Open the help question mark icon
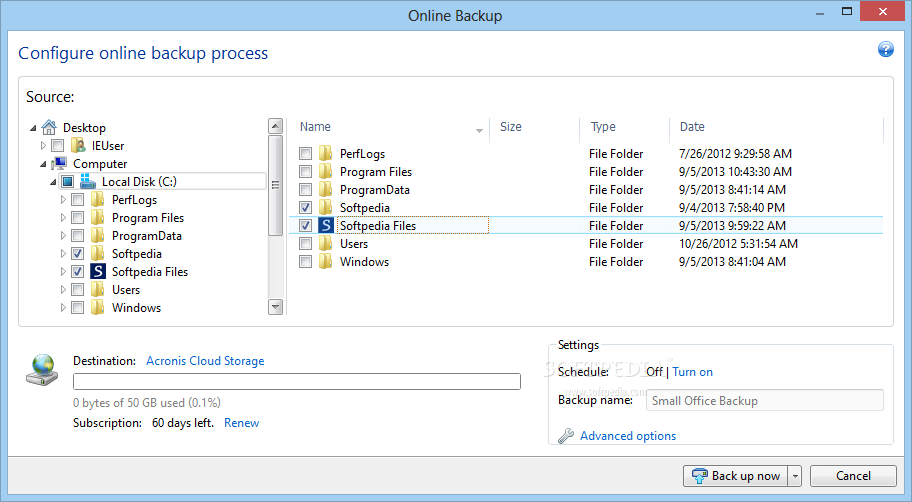 point(885,49)
